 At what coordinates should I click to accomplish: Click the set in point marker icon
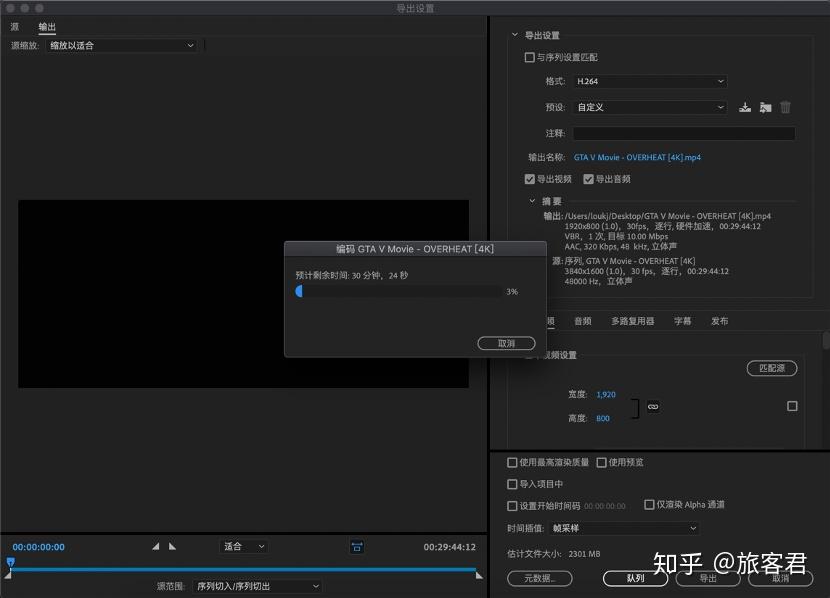[x=156, y=546]
